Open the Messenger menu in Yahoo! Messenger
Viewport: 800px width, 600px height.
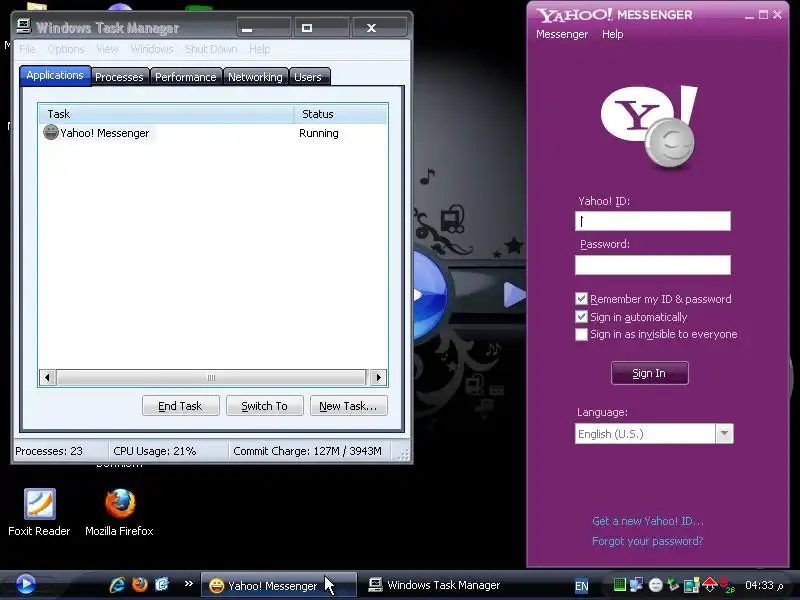pyautogui.click(x=562, y=34)
